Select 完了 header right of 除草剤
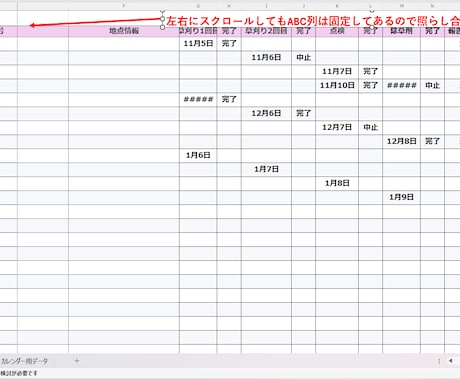 [x=432, y=31]
